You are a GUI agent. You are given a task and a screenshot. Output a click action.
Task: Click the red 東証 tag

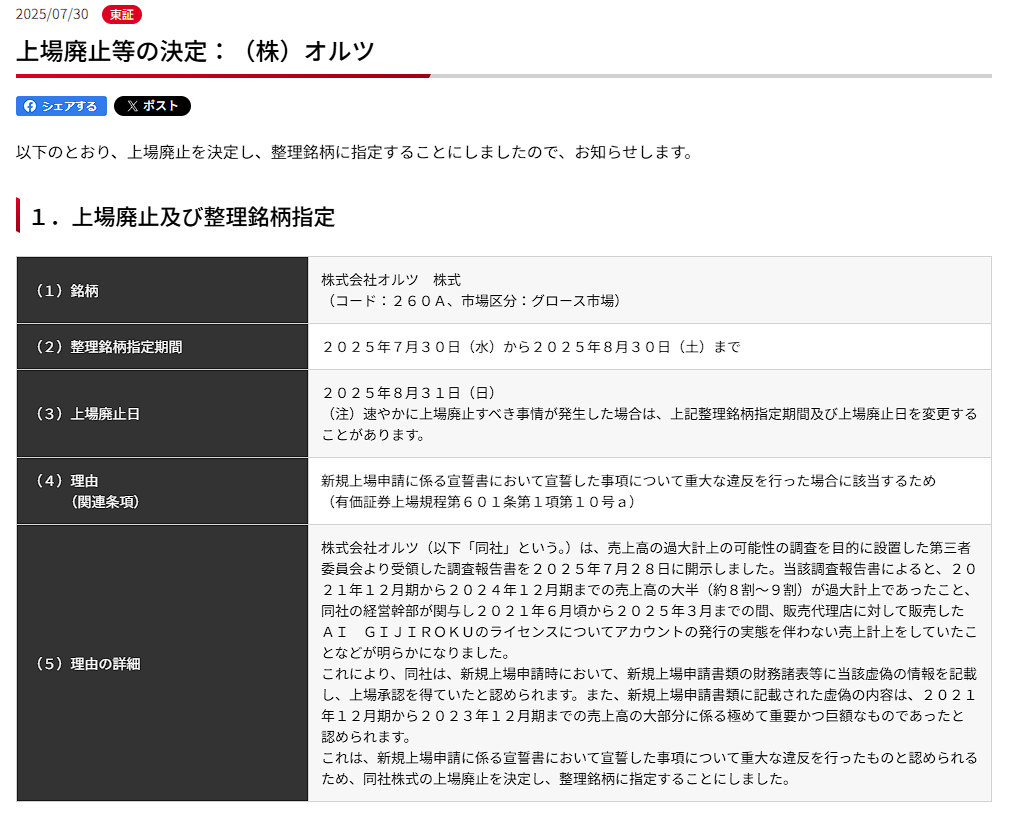pos(122,14)
